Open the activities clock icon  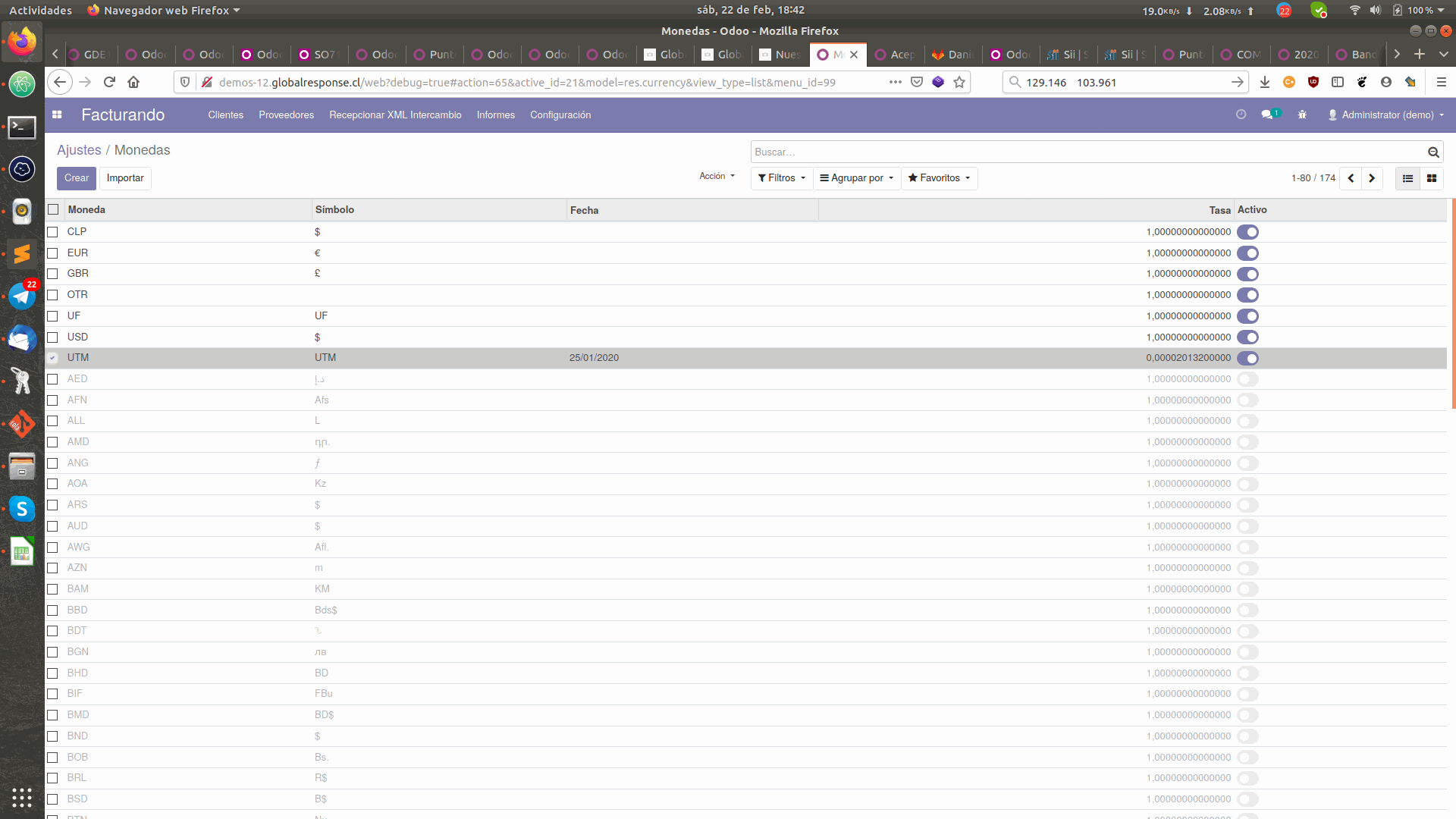[1241, 115]
